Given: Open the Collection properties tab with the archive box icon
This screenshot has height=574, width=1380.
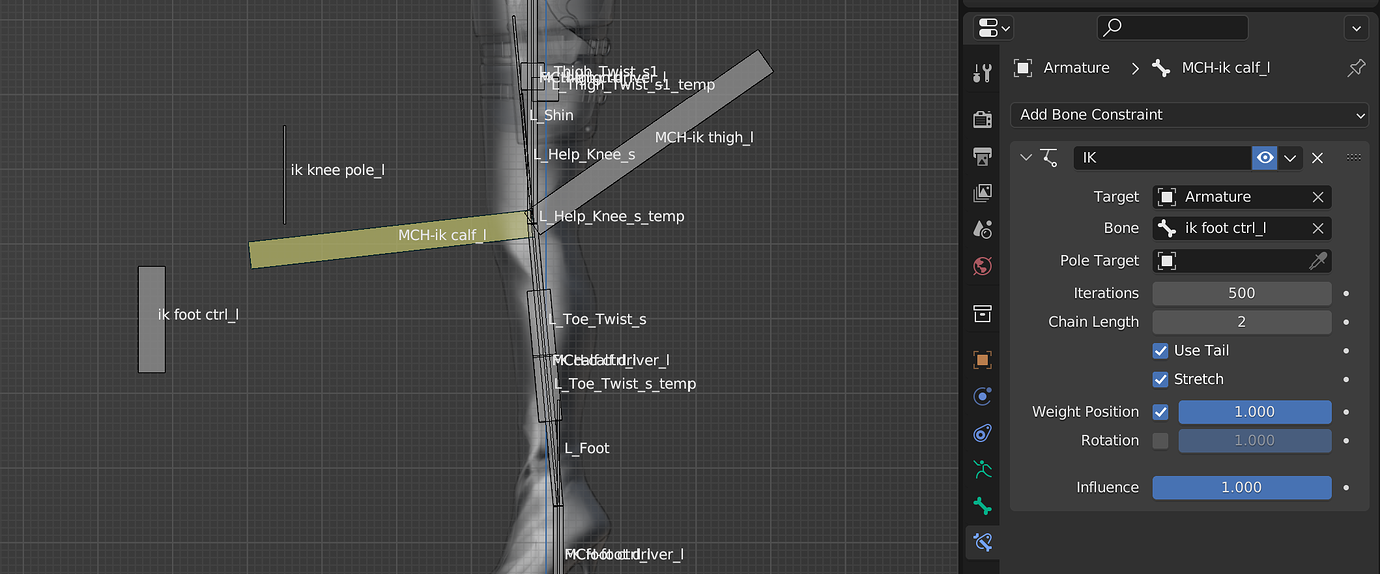Looking at the screenshot, I should tap(982, 314).
